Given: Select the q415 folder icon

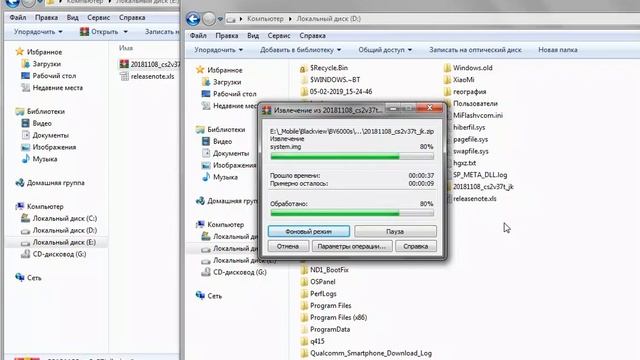Looking at the screenshot, I should [x=304, y=341].
